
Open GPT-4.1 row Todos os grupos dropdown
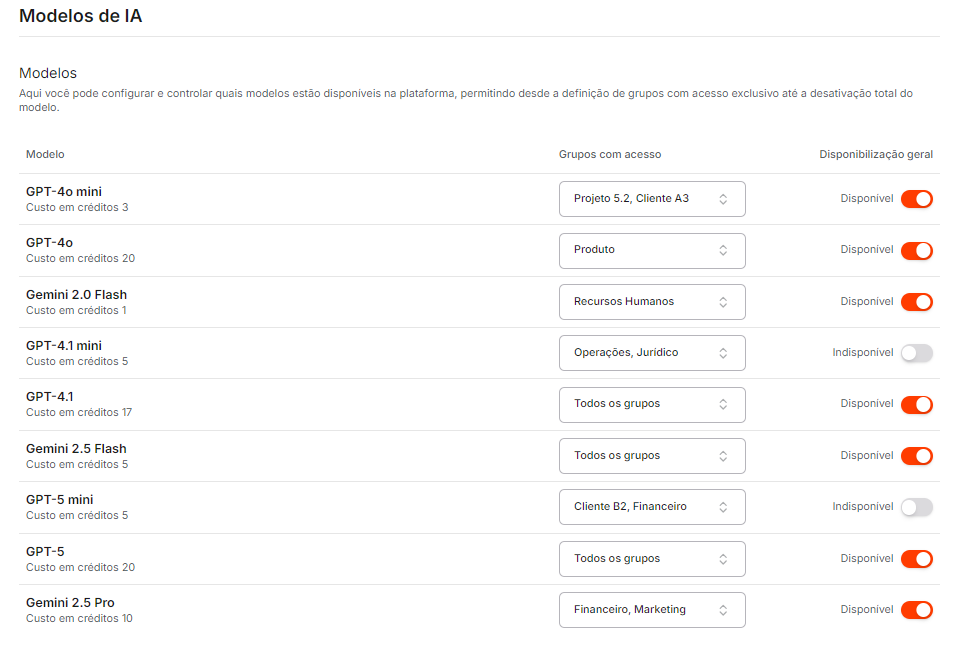(652, 405)
